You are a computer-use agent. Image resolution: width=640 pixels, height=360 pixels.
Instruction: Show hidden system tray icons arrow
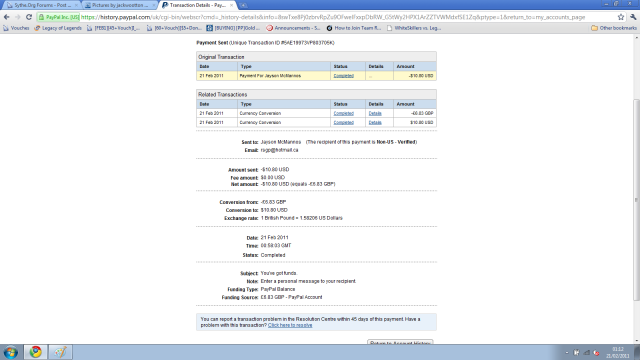(x=567, y=353)
